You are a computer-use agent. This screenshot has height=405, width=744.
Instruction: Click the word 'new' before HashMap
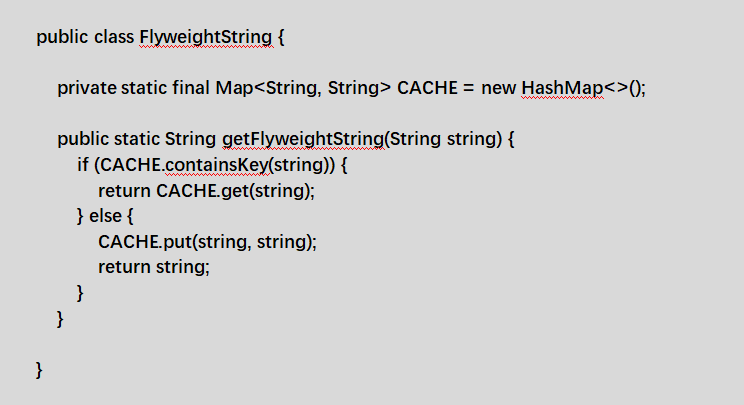498,89
